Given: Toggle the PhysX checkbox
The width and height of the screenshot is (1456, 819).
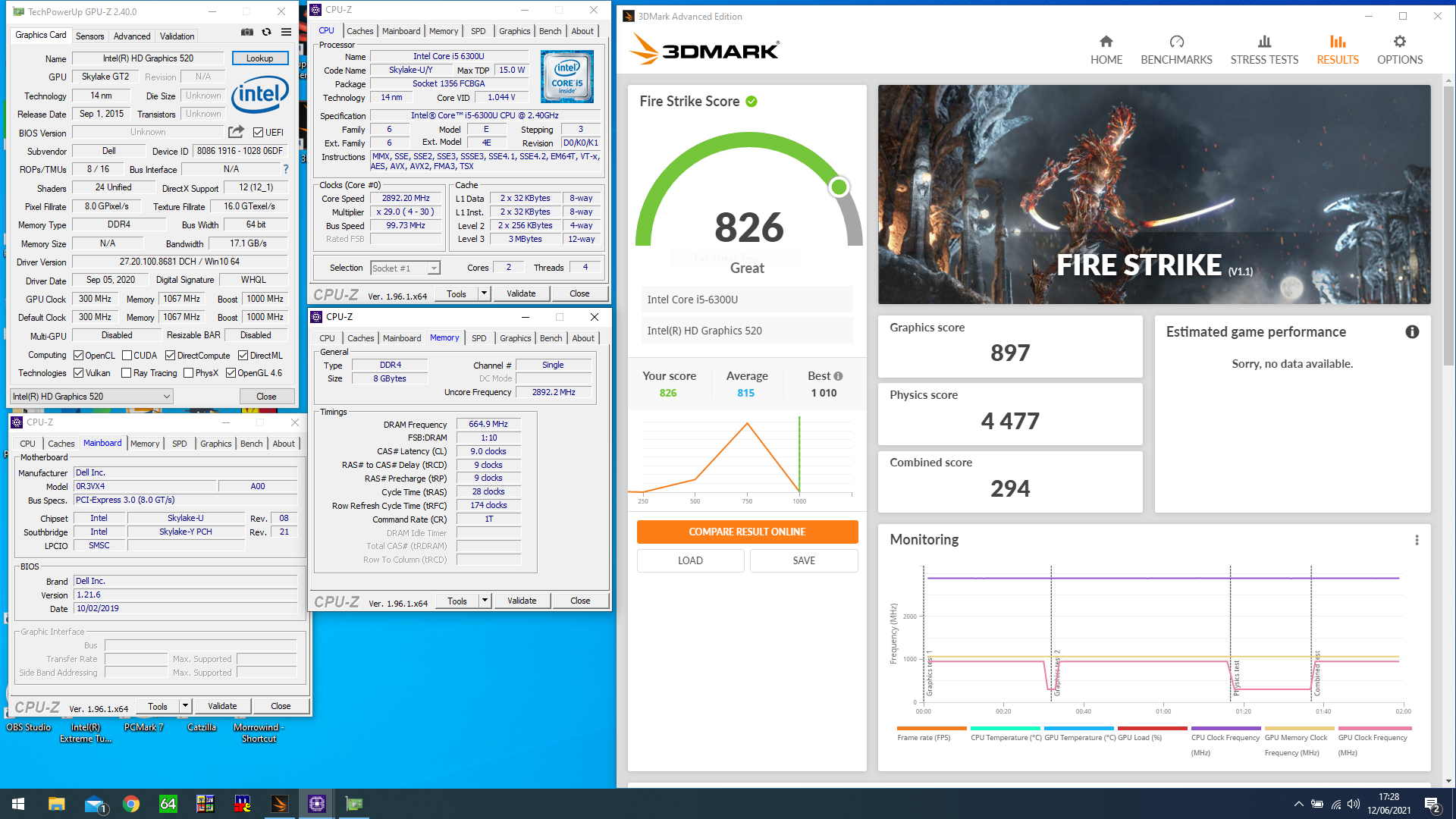Looking at the screenshot, I should pyautogui.click(x=188, y=373).
